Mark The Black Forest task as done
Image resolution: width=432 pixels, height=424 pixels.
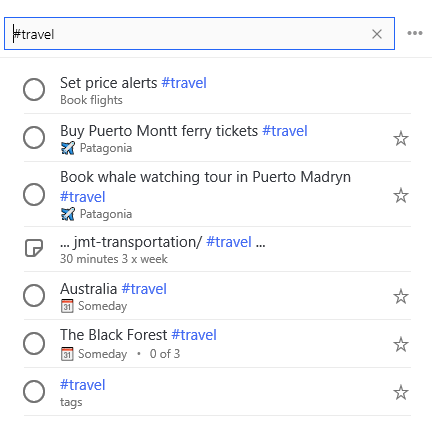tap(34, 343)
